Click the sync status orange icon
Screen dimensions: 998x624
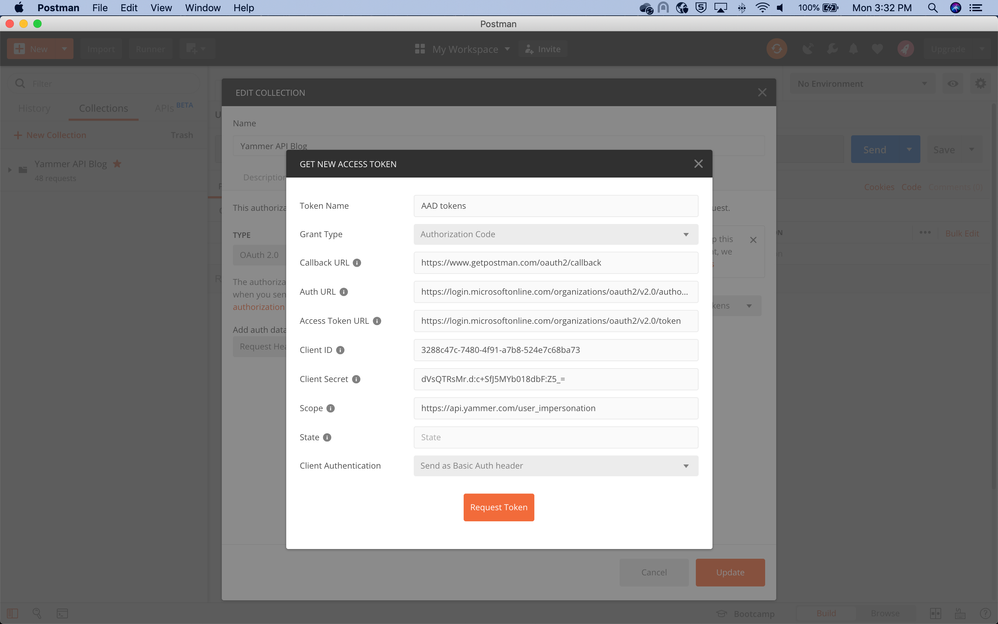tap(777, 49)
